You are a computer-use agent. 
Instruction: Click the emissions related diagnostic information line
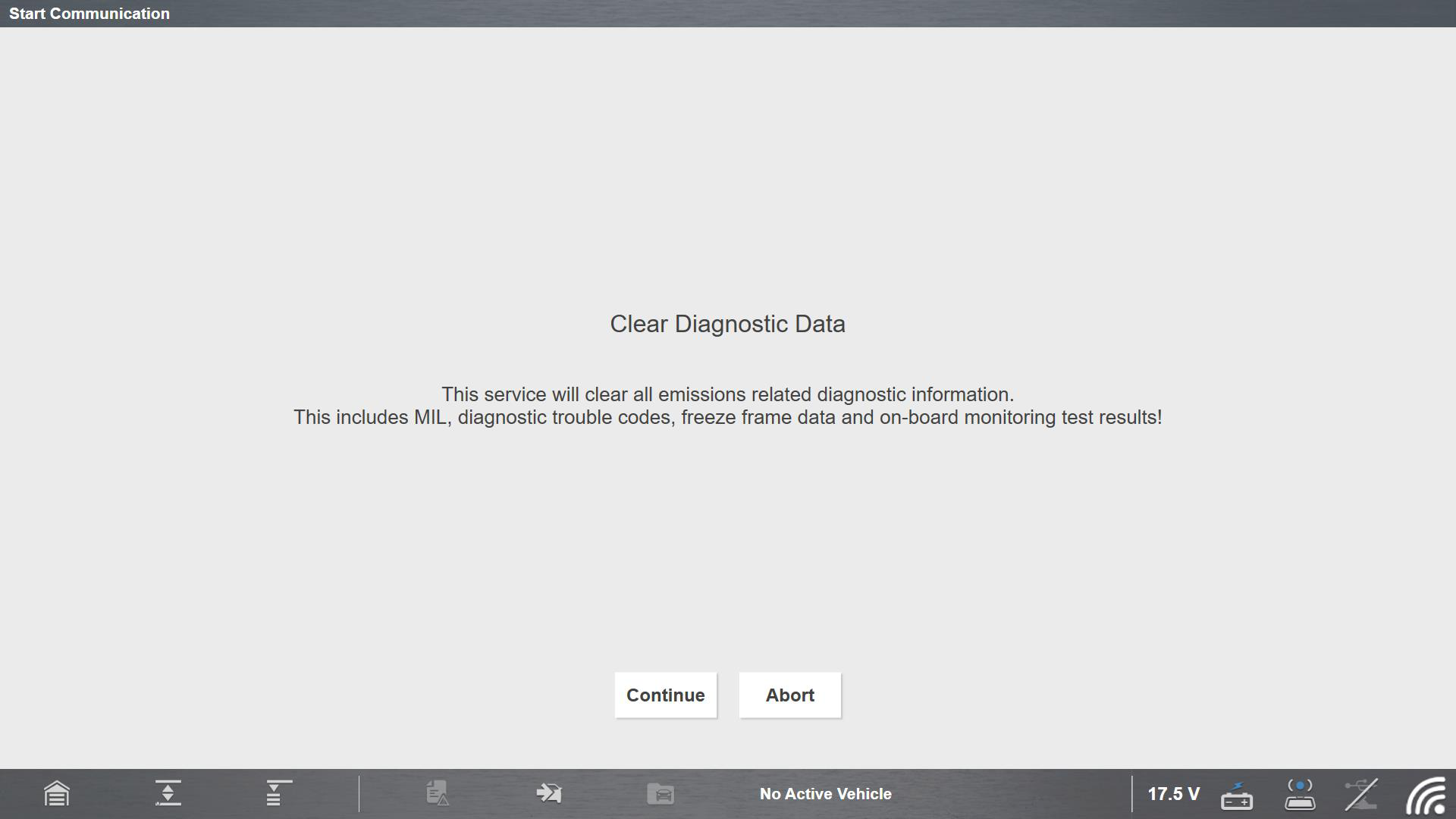click(x=727, y=394)
